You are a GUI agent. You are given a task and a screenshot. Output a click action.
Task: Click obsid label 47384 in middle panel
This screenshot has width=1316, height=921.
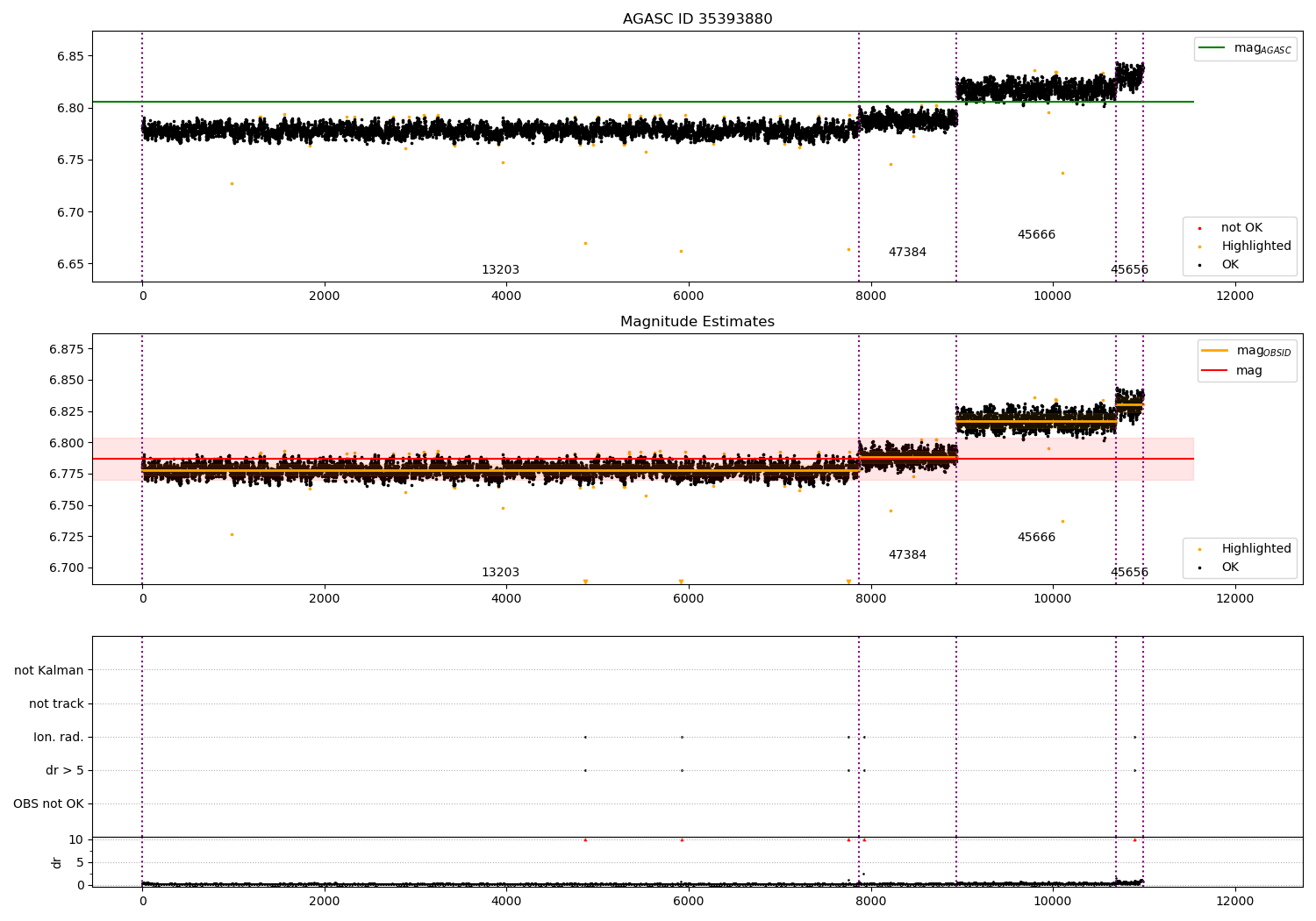(x=907, y=555)
